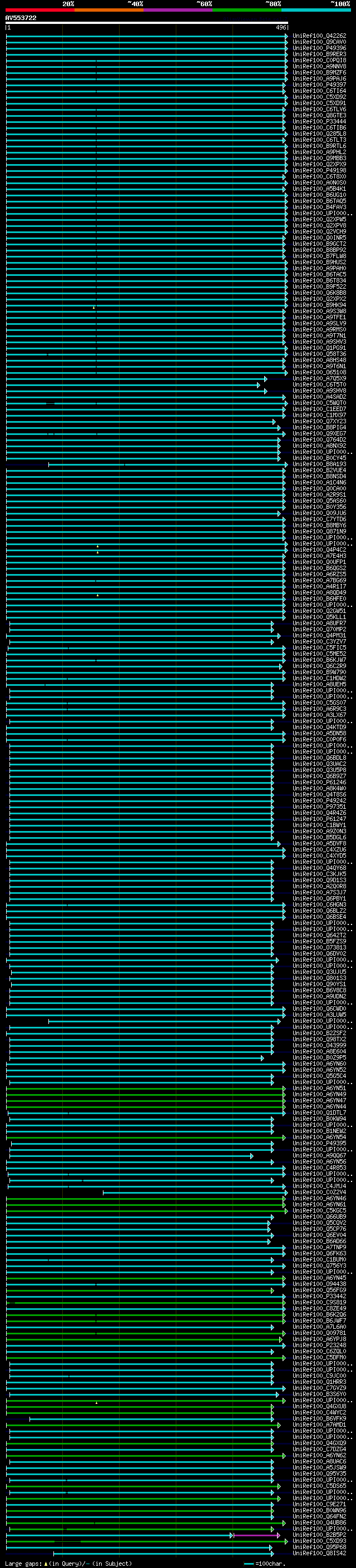Select the UniRef100_Q2VCH9 label

(319, 231)
